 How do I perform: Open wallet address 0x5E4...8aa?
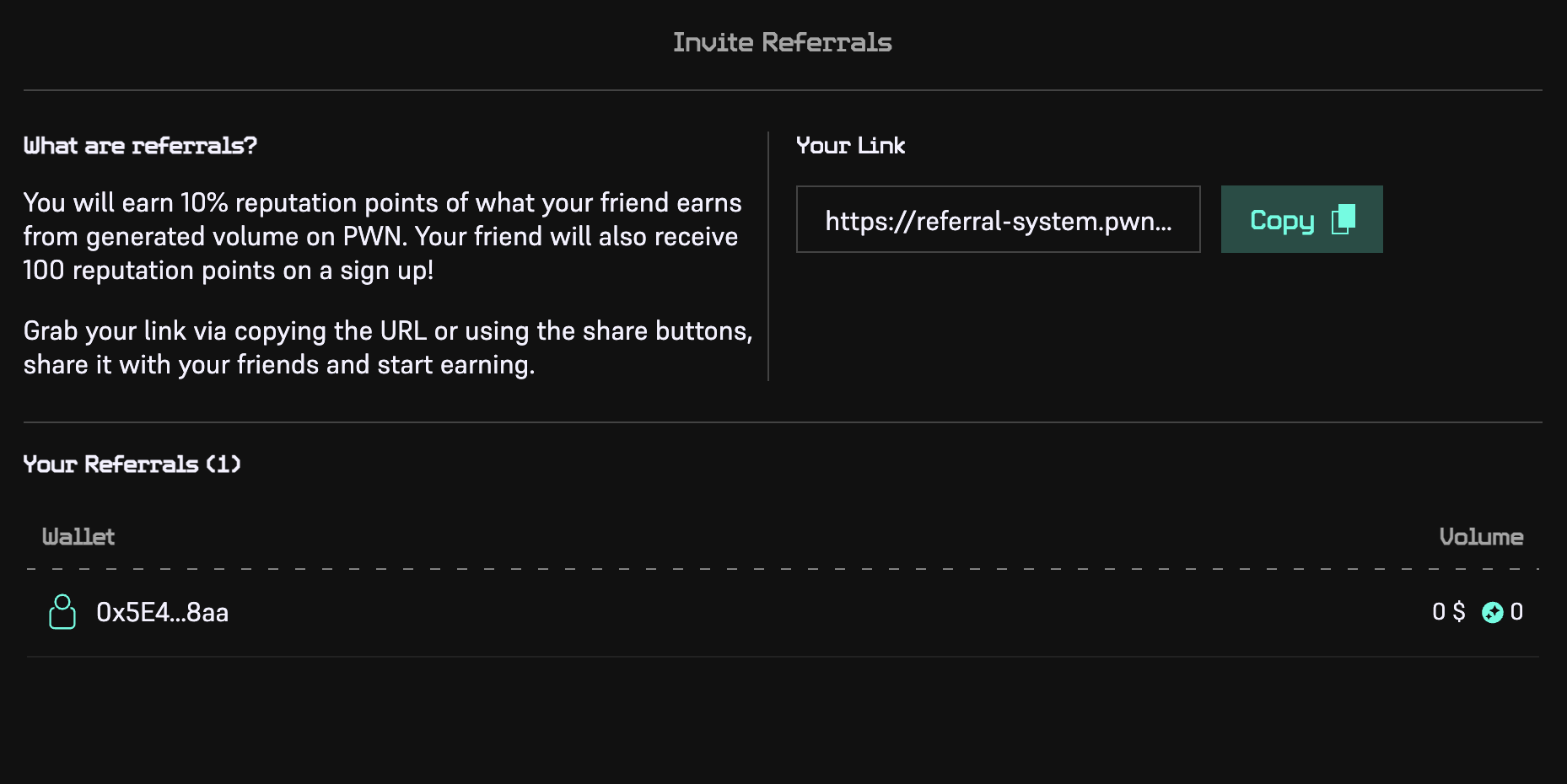(x=162, y=613)
